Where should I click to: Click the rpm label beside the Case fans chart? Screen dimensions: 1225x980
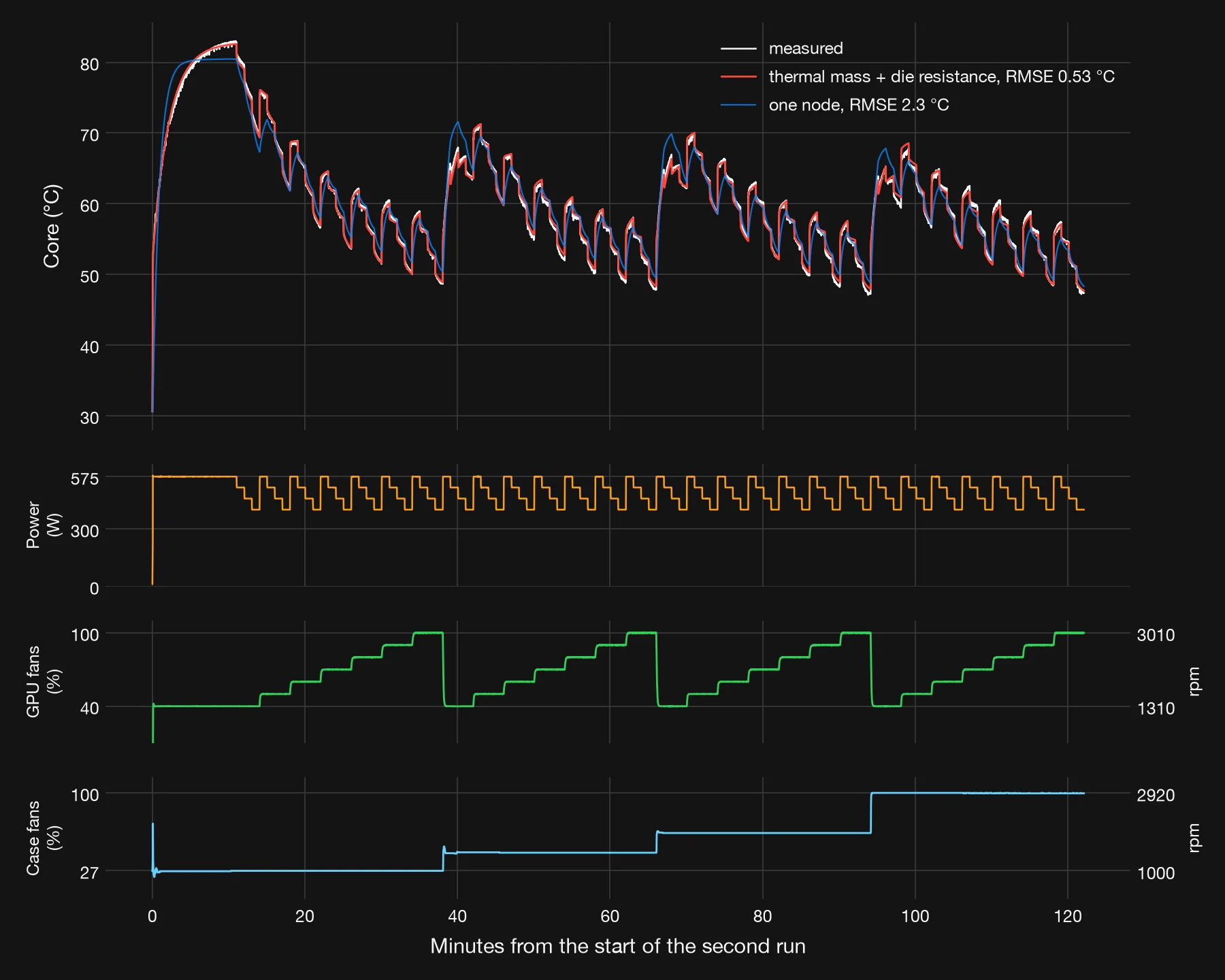click(x=1193, y=838)
